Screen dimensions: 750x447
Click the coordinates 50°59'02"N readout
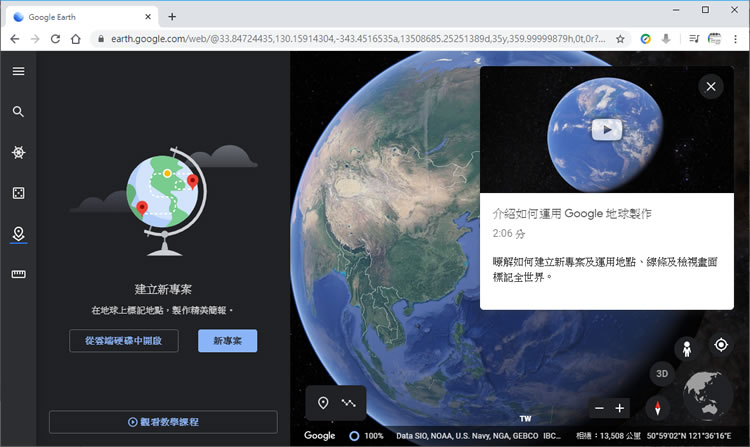(689, 436)
